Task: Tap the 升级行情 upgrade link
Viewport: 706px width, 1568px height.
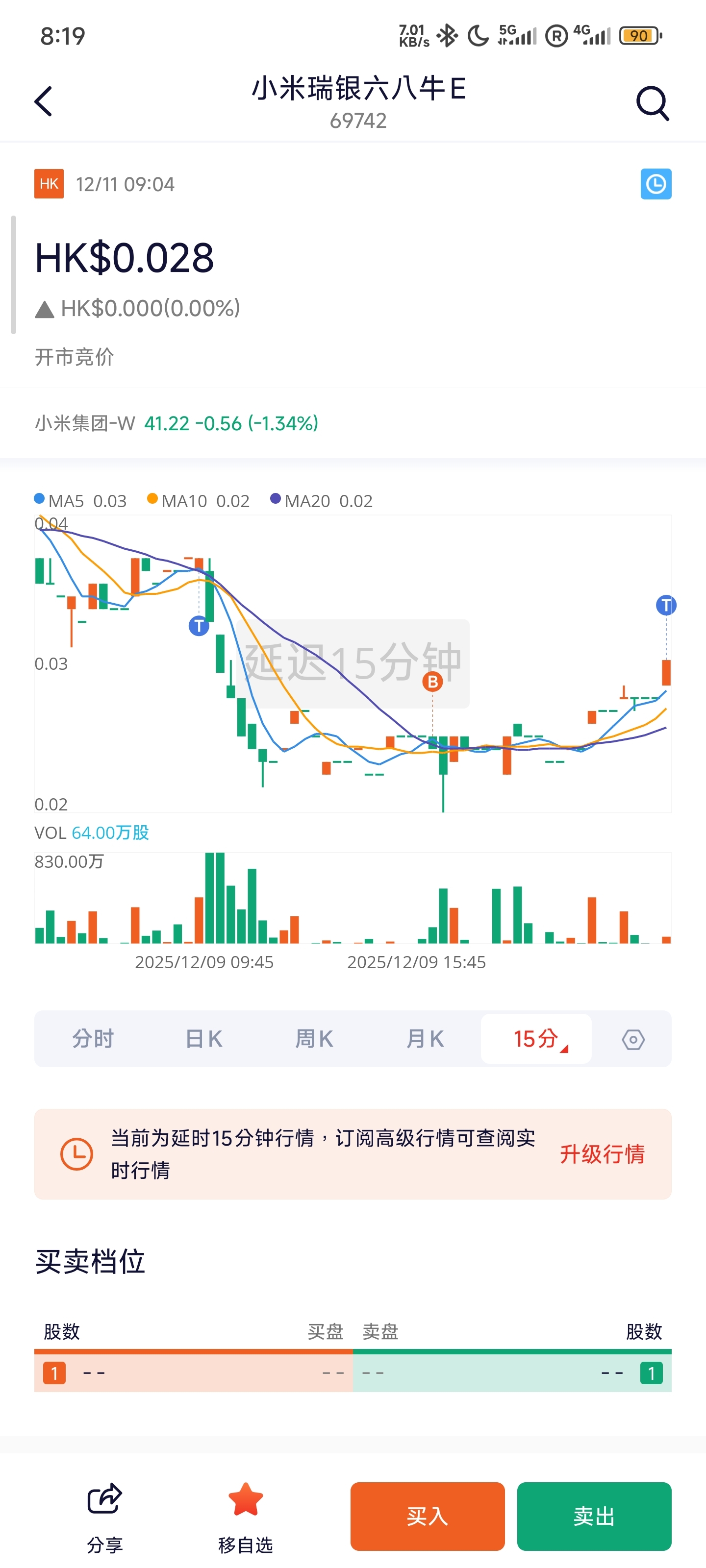Action: pos(602,1154)
